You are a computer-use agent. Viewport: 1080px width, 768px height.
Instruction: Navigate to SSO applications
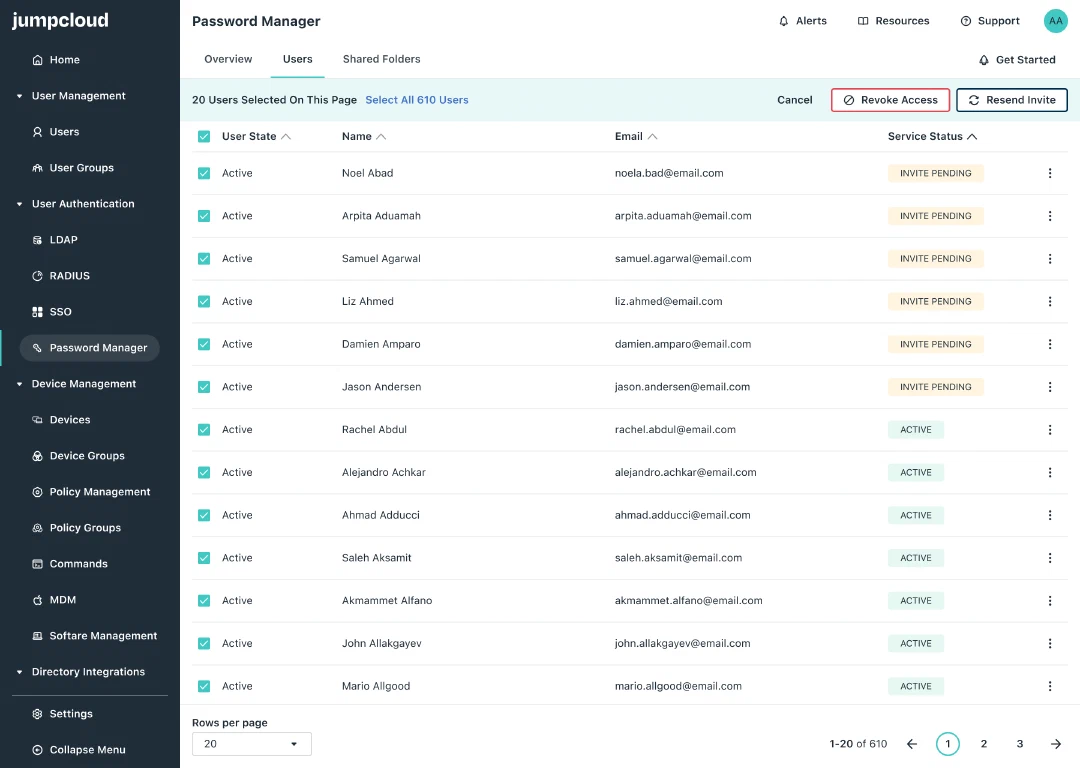point(52,312)
